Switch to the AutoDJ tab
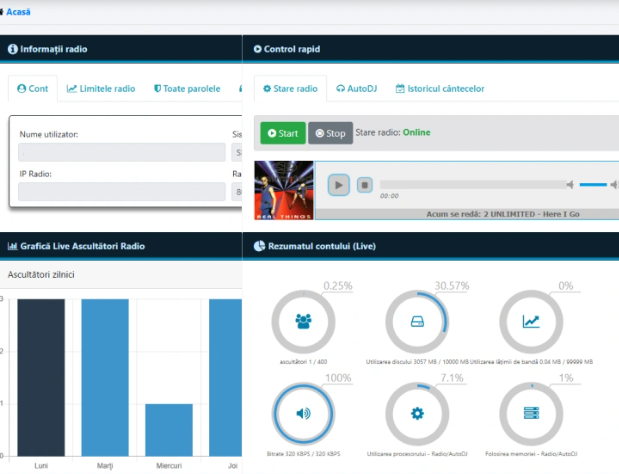Screen dimensions: 619x474 [x=356, y=89]
